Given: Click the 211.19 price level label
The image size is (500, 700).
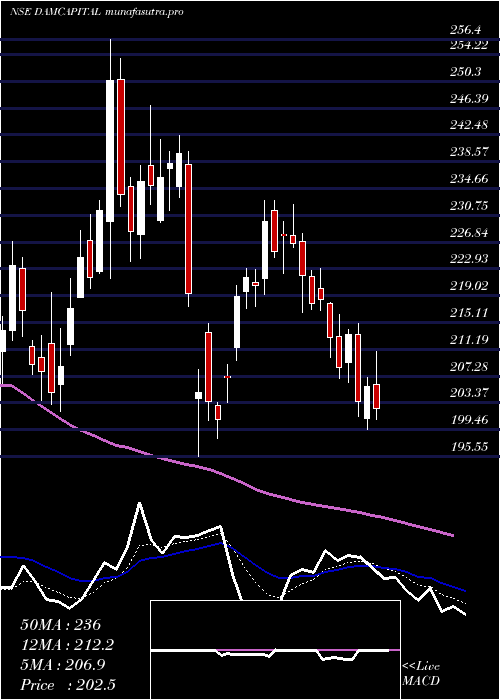Looking at the screenshot, I should pyautogui.click(x=469, y=340).
